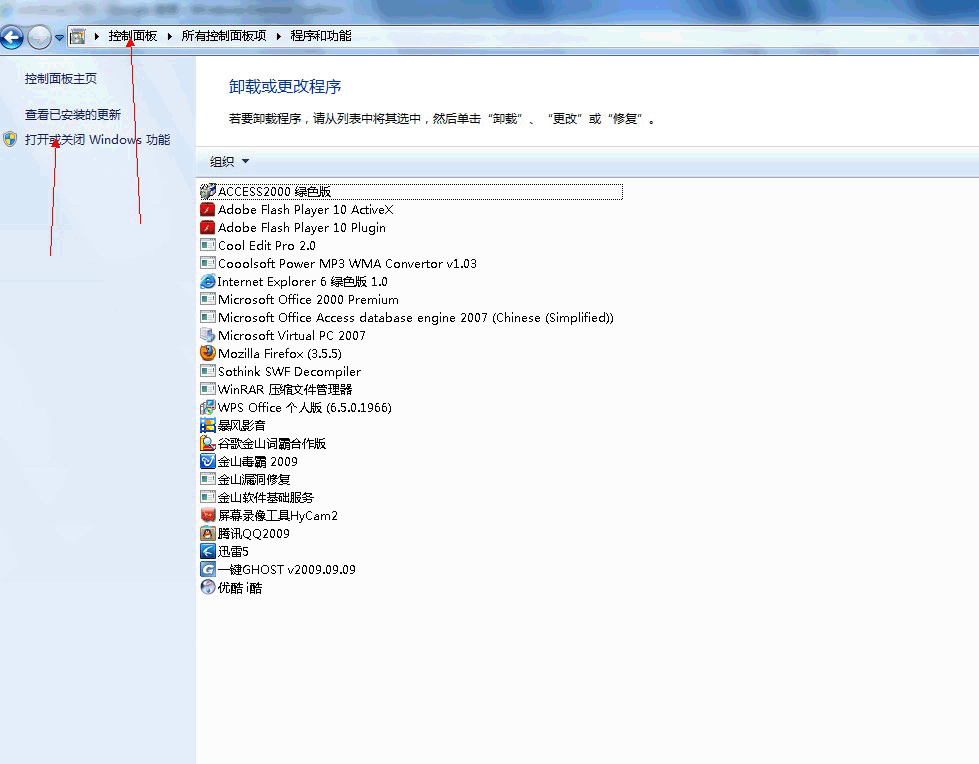
Task: Click the WinRAR 压缩文件管理器 icon
Action: (x=208, y=389)
